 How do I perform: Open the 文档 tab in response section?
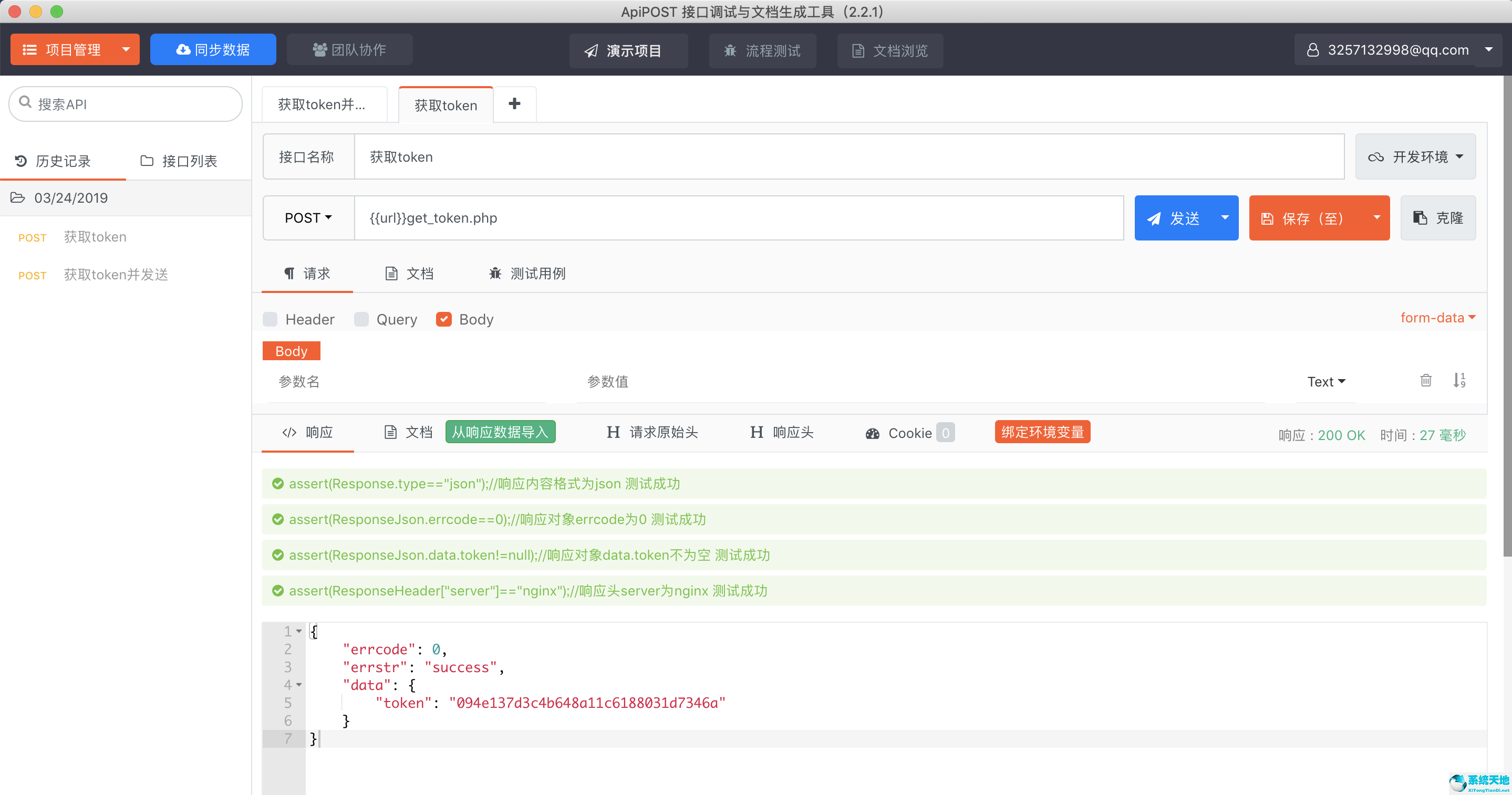click(x=409, y=432)
